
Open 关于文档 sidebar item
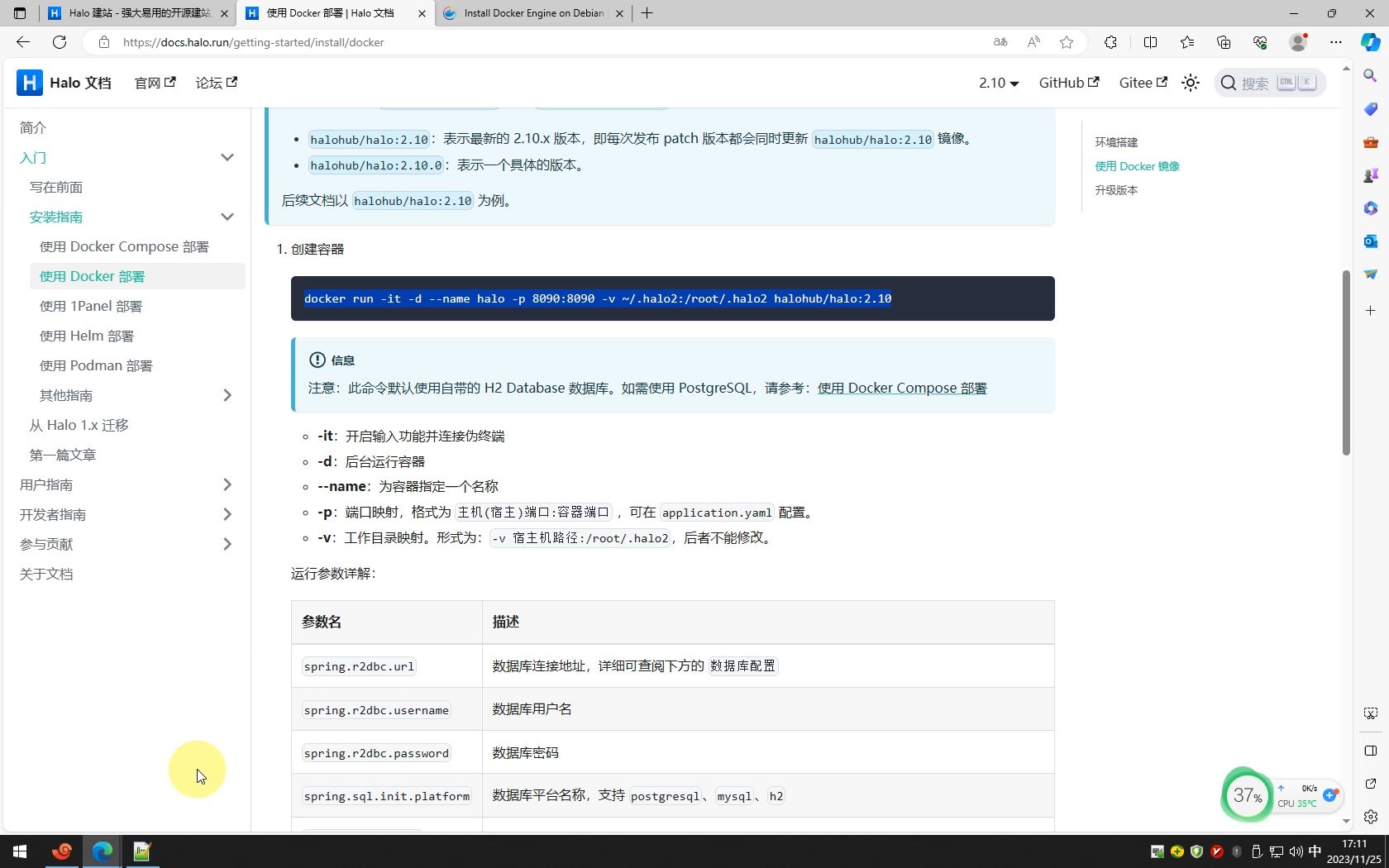pyautogui.click(x=46, y=574)
